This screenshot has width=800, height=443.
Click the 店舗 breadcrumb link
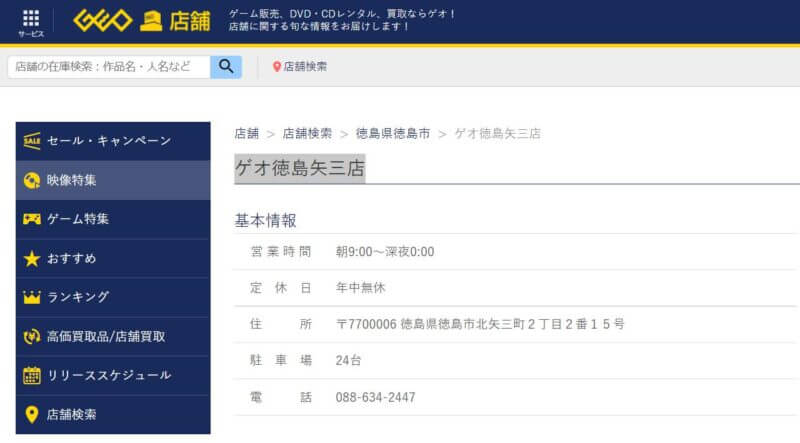point(247,134)
